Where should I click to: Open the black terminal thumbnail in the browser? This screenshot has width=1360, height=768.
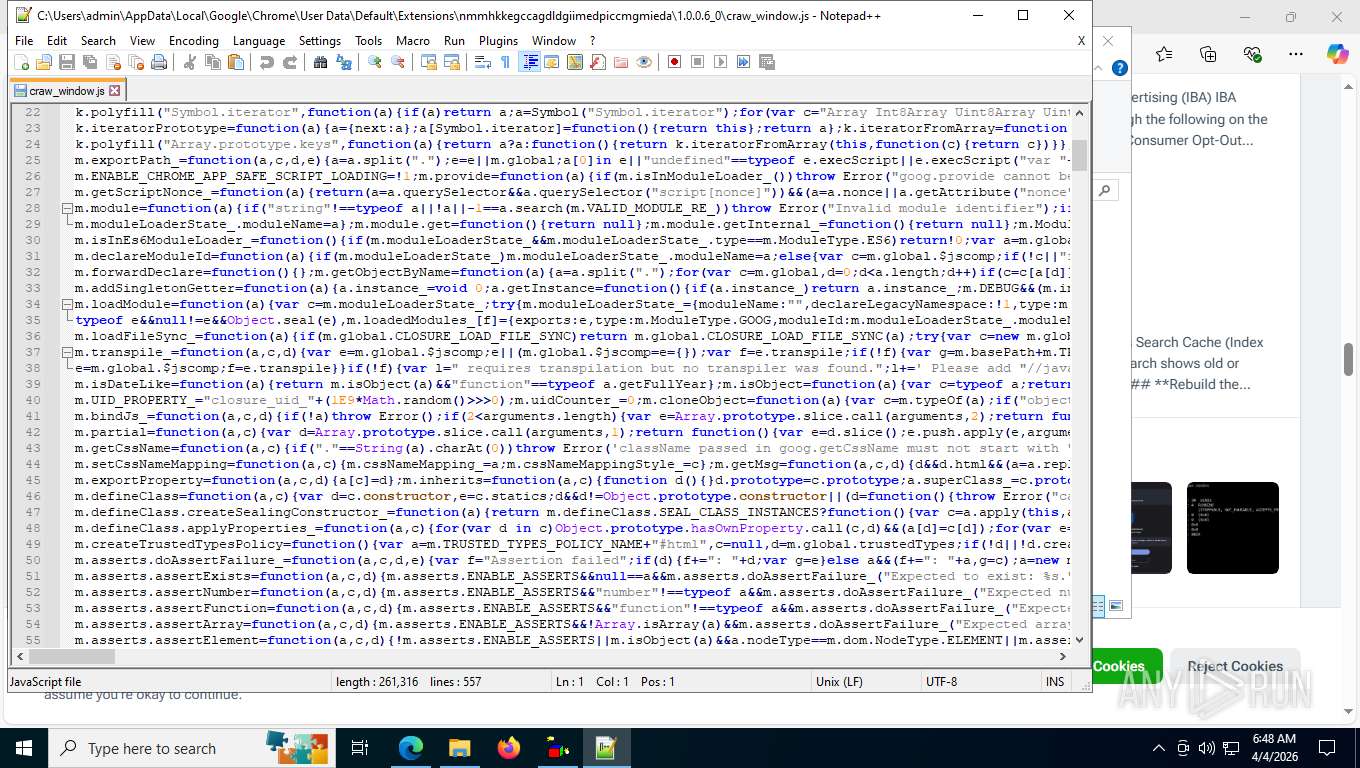(1232, 528)
